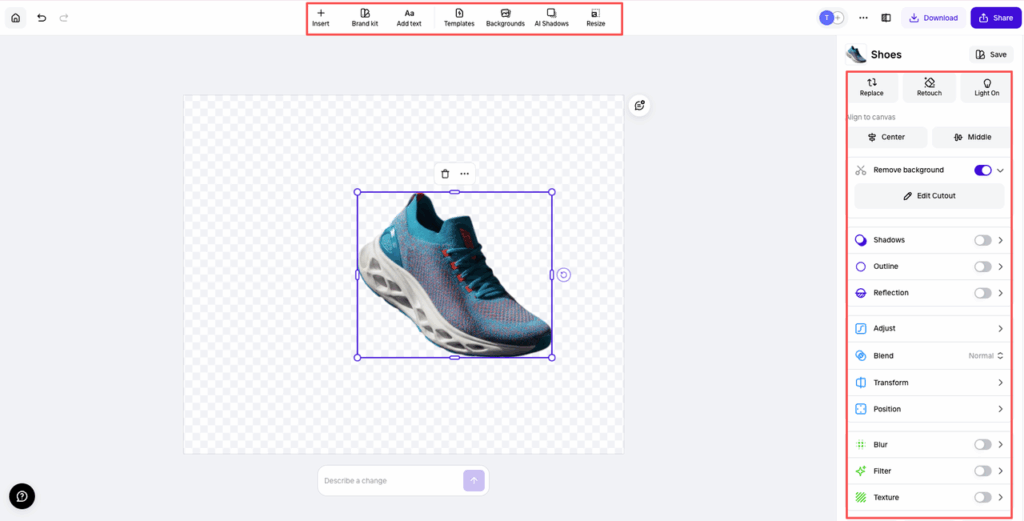The width and height of the screenshot is (1024, 521).
Task: Click the Outline circle icon
Action: (x=861, y=266)
